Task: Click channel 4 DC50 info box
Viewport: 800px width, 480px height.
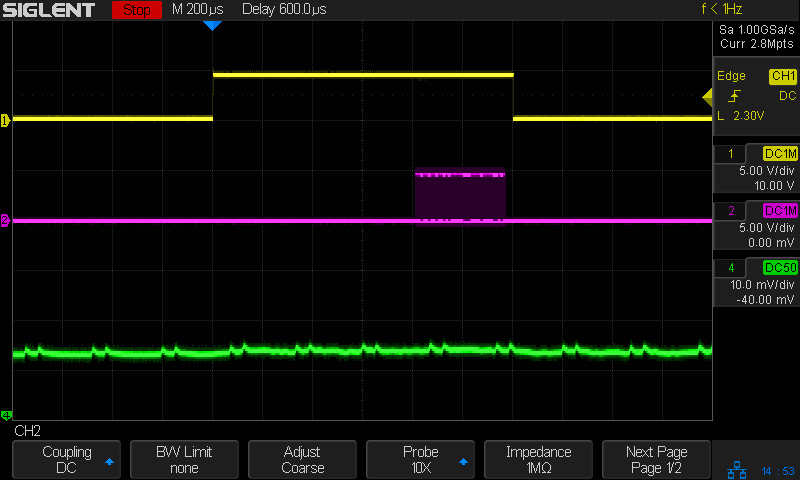Action: coord(755,283)
